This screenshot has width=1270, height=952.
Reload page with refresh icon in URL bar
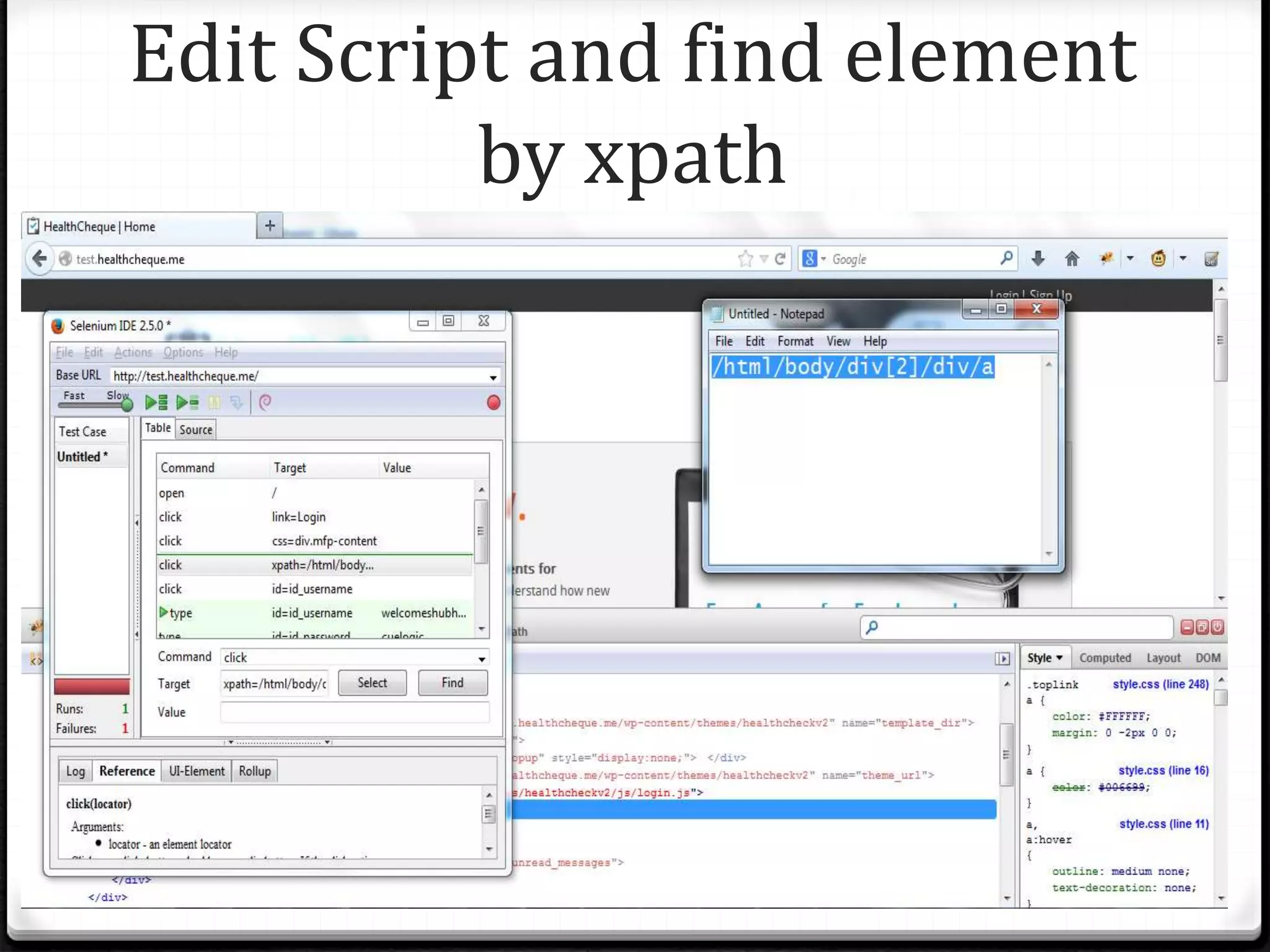781,258
